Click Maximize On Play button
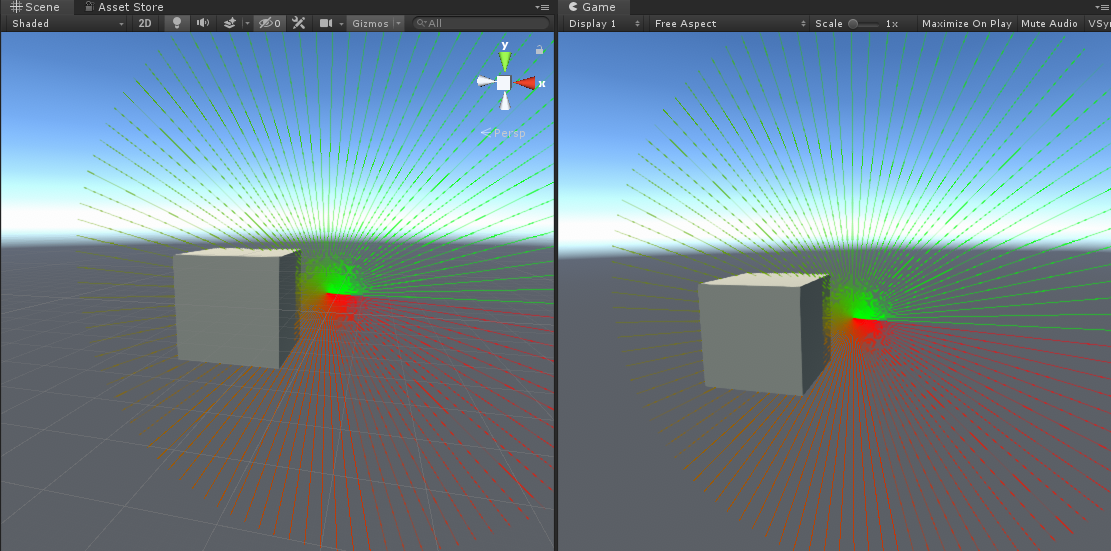 (x=966, y=23)
